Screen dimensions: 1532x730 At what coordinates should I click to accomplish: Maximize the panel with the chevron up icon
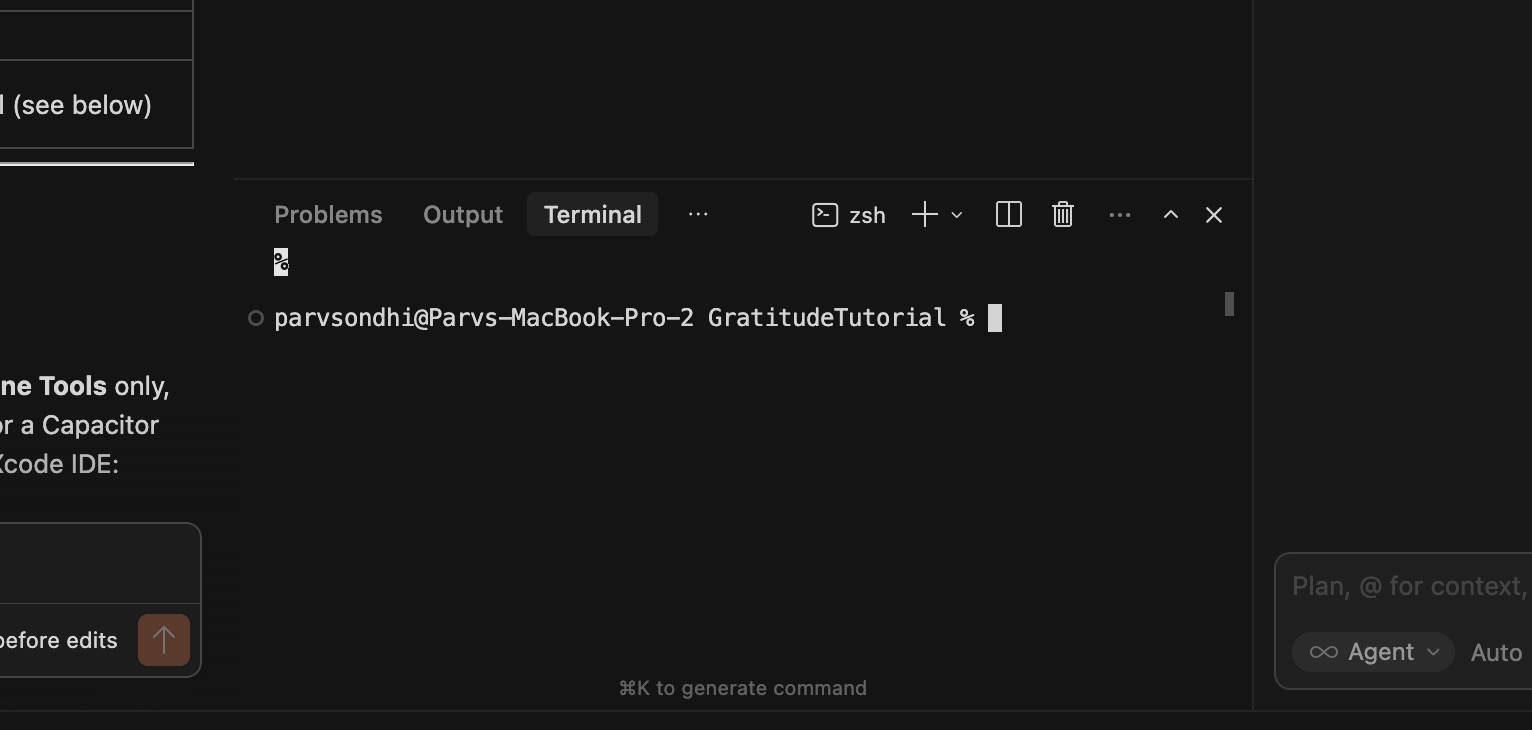(1170, 214)
